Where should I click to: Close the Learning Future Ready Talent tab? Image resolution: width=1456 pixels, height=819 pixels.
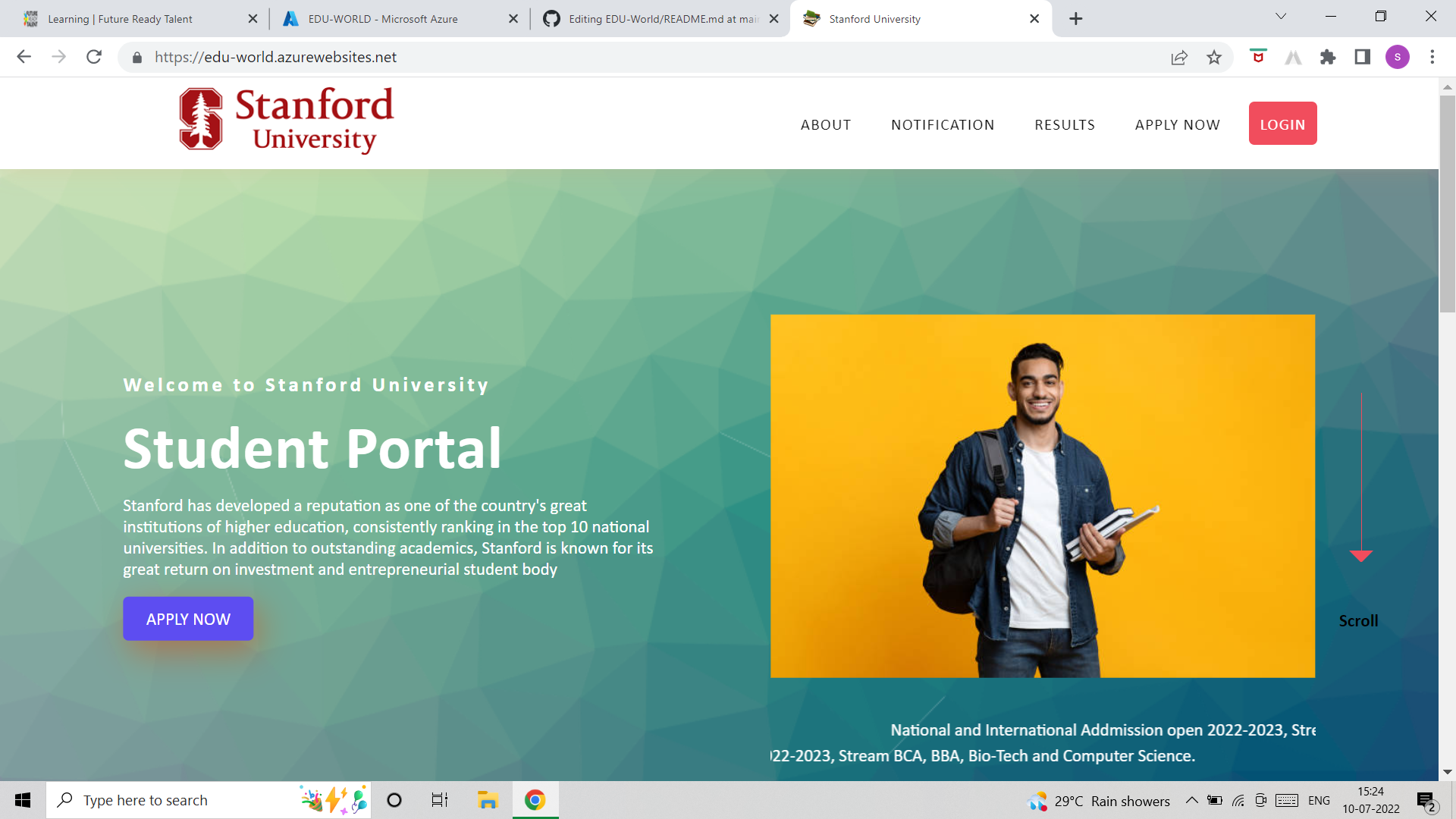253,19
